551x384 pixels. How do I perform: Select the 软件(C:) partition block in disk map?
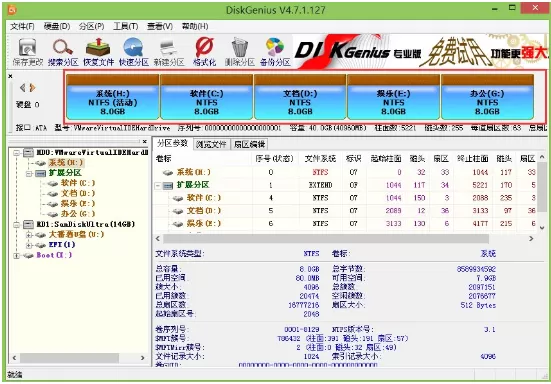206,97
